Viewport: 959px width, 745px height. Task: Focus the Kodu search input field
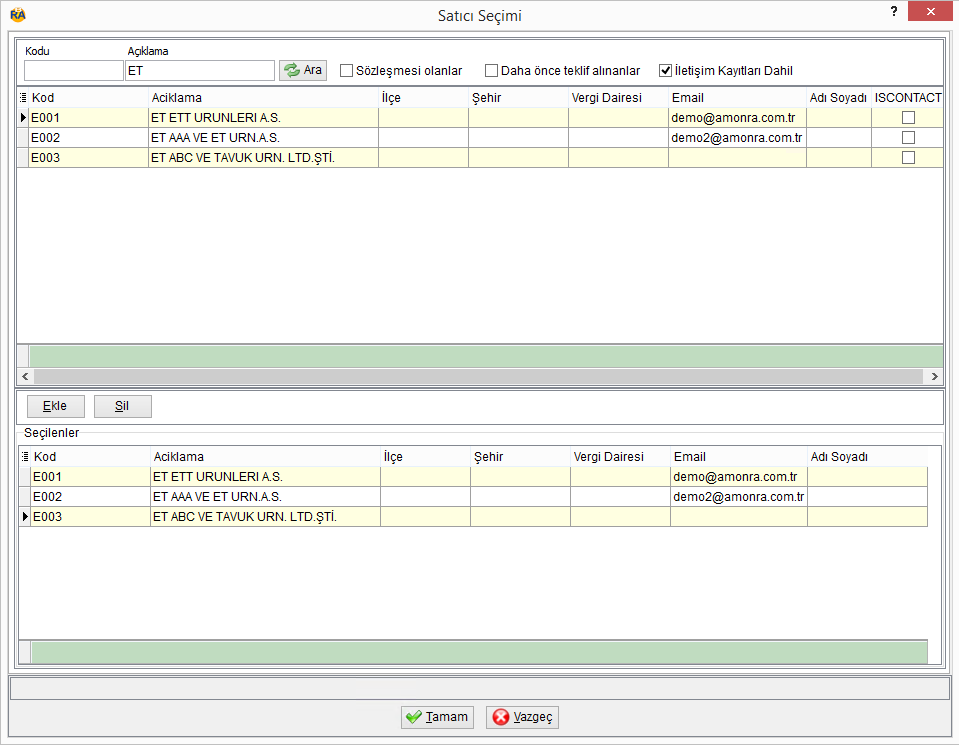pyautogui.click(x=74, y=70)
